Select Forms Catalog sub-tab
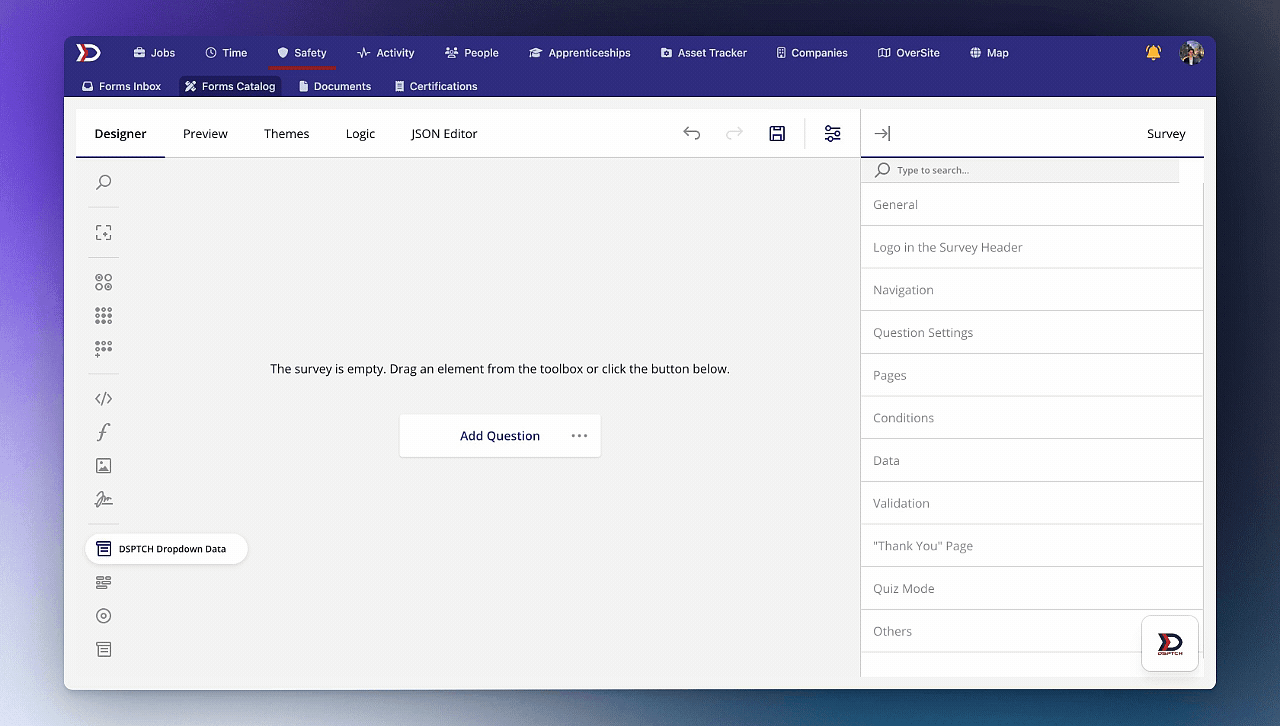The width and height of the screenshot is (1280, 726). point(230,86)
